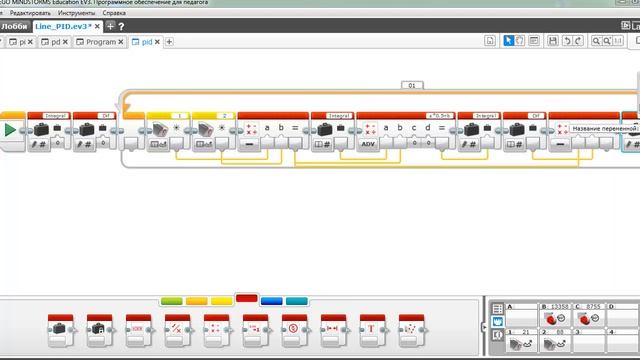Screen dimensions: 640x360
Task: Open the Справка menu
Action: [114, 13]
